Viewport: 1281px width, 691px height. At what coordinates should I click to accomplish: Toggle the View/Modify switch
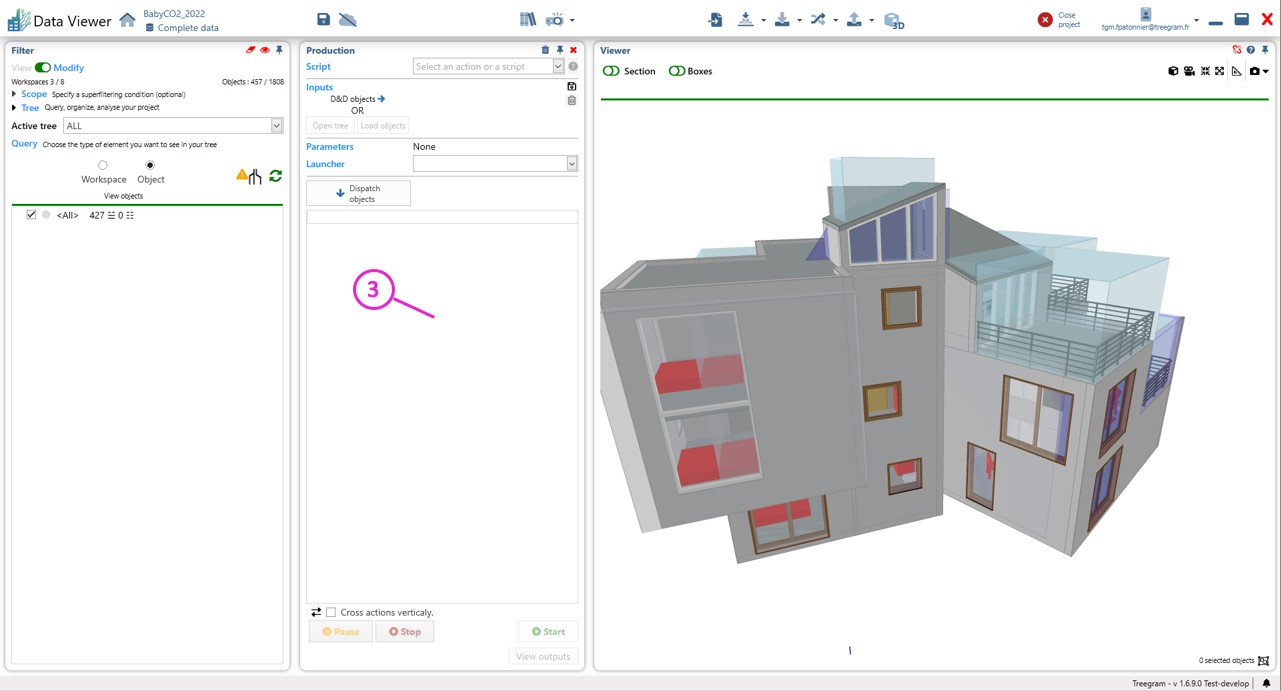pyautogui.click(x=42, y=68)
